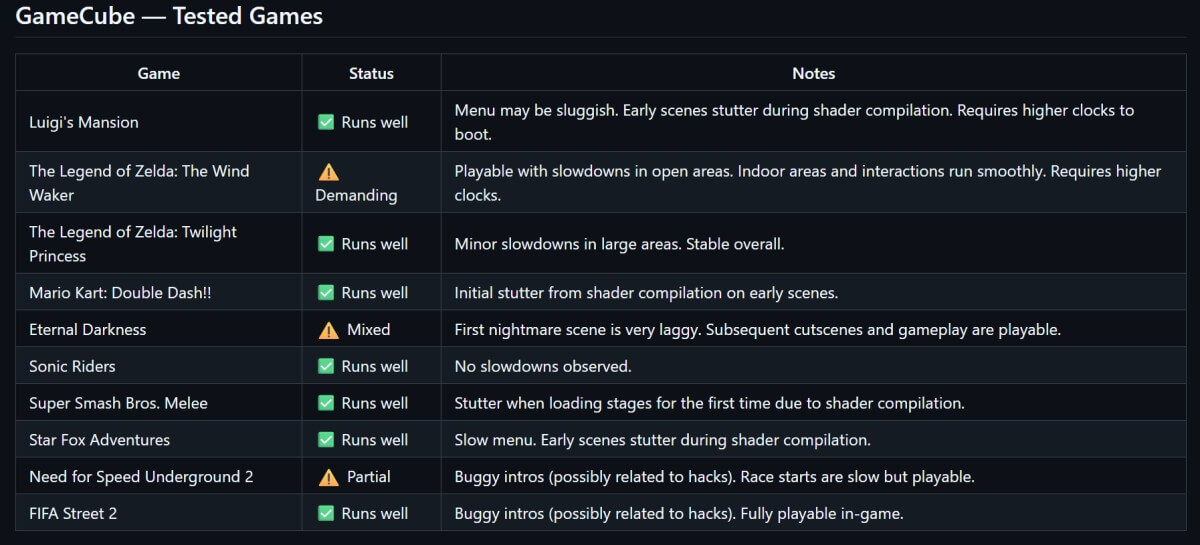Viewport: 1200px width, 545px height.
Task: Select the Need for Speed Underground 2 title
Action: pyautogui.click(x=141, y=477)
